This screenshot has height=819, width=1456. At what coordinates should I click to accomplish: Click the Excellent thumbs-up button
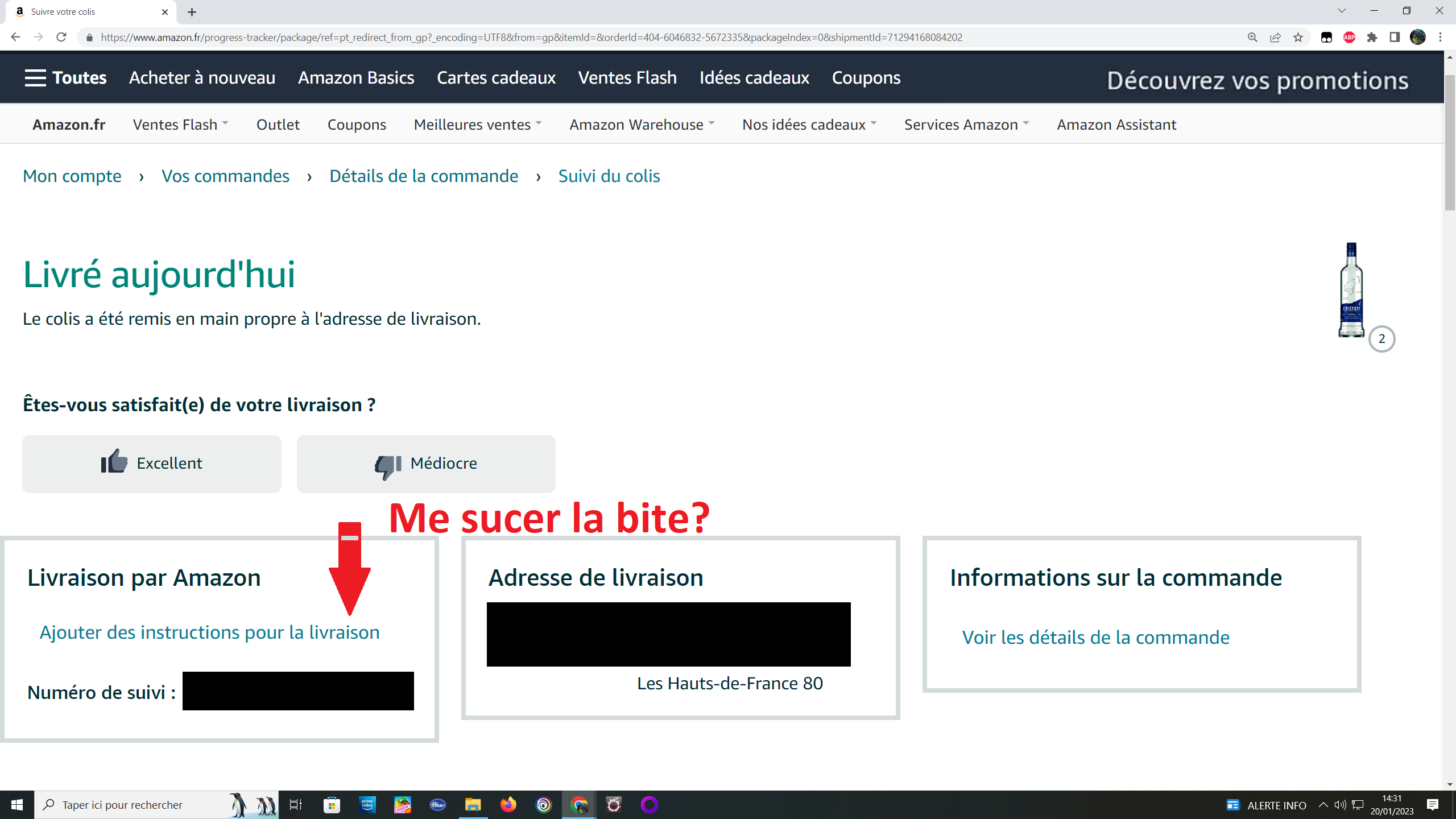152,464
